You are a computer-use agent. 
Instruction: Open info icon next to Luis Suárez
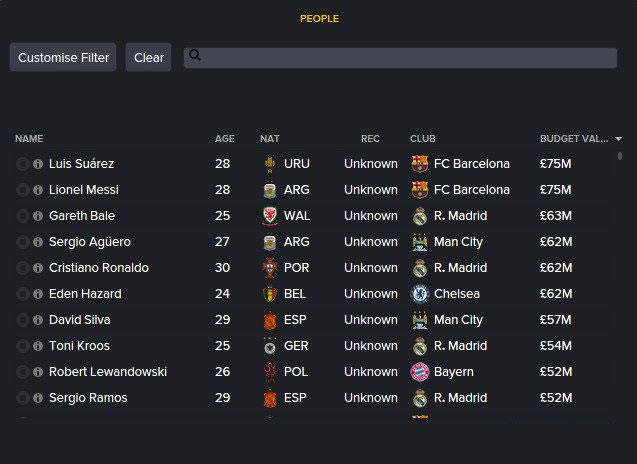38,164
